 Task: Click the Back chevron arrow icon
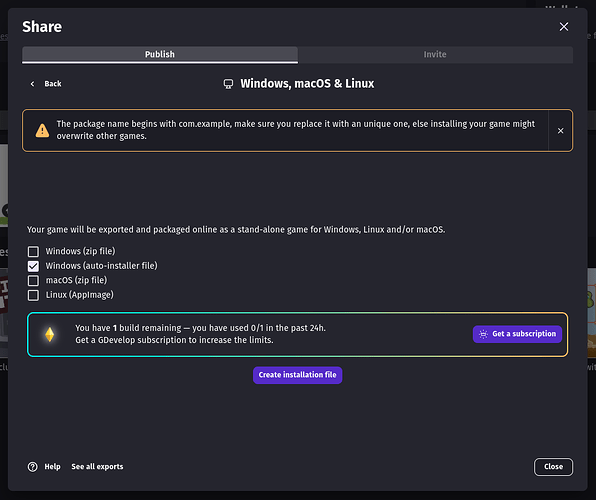tap(32, 84)
